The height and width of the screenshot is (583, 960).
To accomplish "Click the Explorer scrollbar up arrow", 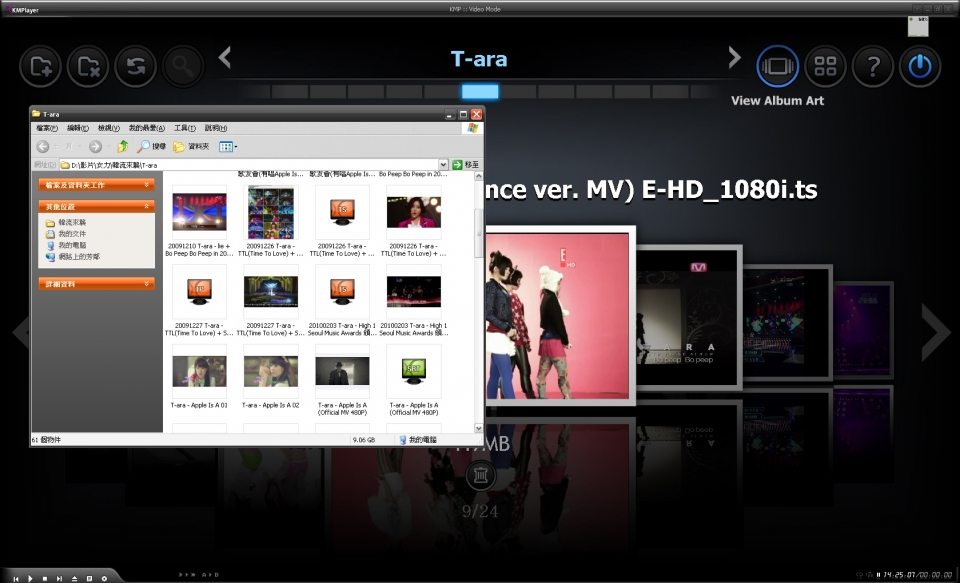I will point(479,176).
